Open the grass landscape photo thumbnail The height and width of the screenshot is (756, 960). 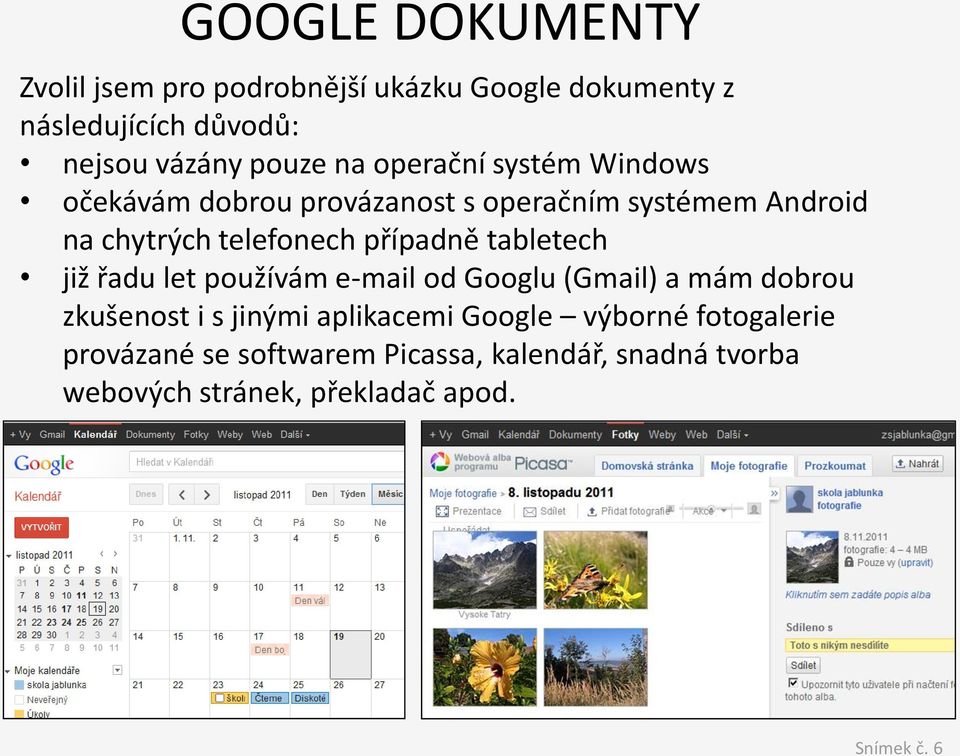[x=595, y=667]
